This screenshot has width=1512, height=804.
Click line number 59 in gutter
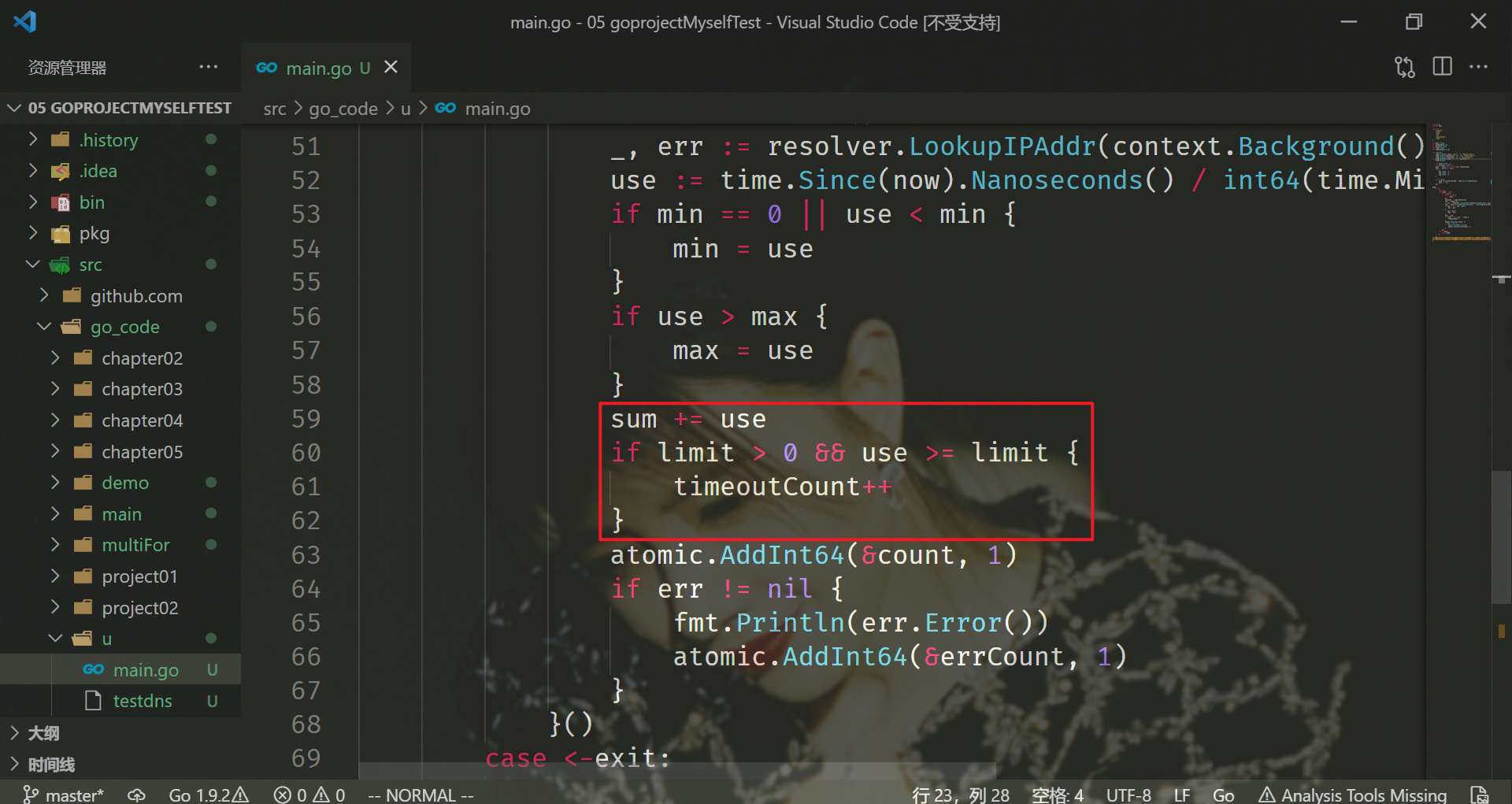pos(306,418)
